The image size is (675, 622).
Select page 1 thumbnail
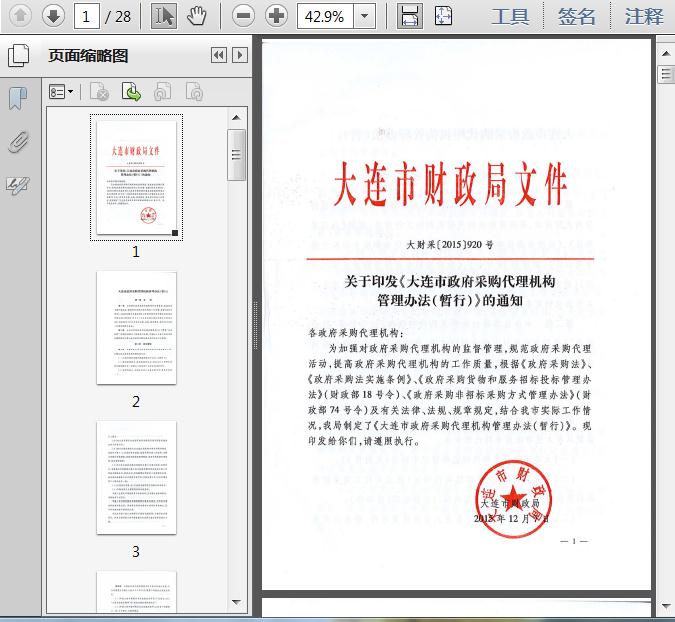[136, 177]
